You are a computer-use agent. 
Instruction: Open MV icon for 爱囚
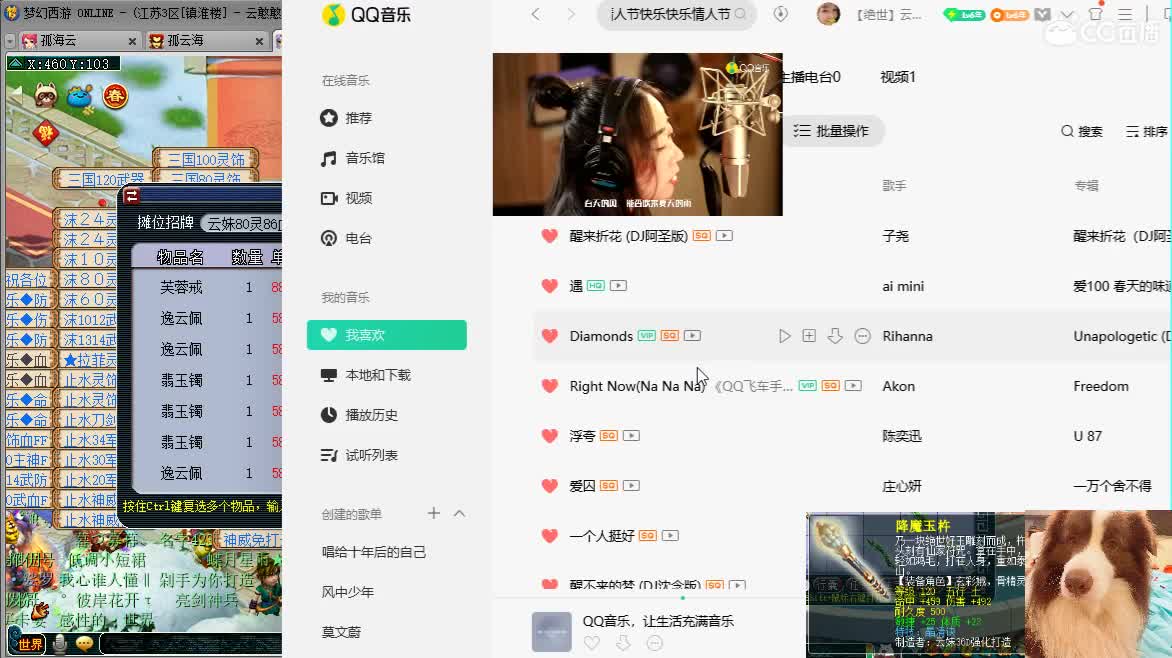[x=631, y=486]
